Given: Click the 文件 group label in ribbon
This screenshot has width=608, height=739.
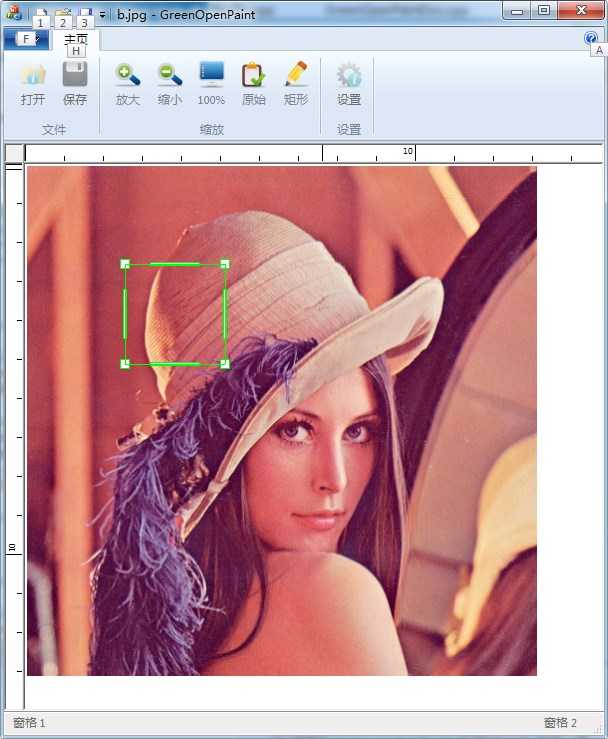Looking at the screenshot, I should (53, 129).
